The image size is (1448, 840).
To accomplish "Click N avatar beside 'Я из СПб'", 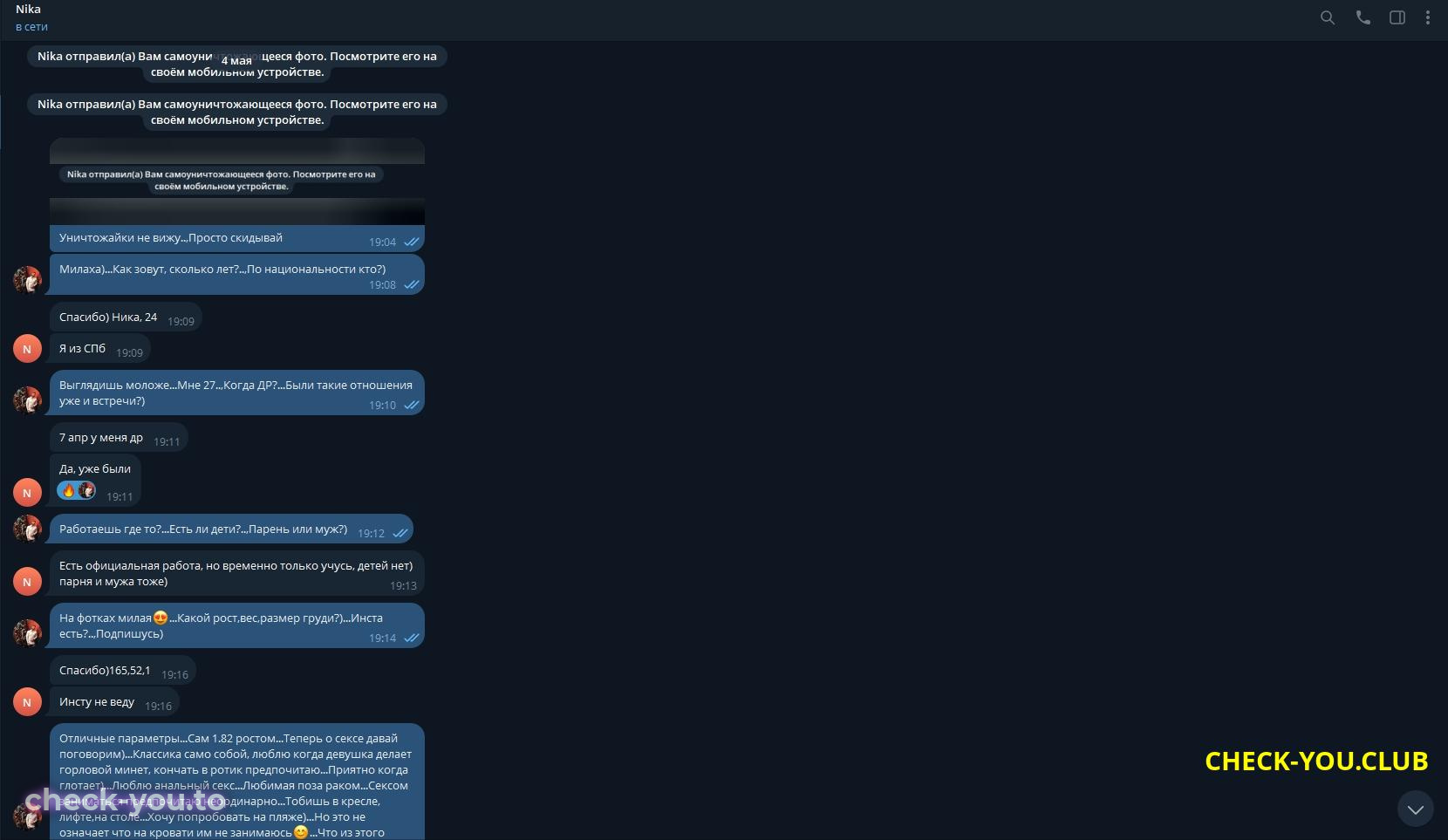I will [27, 349].
